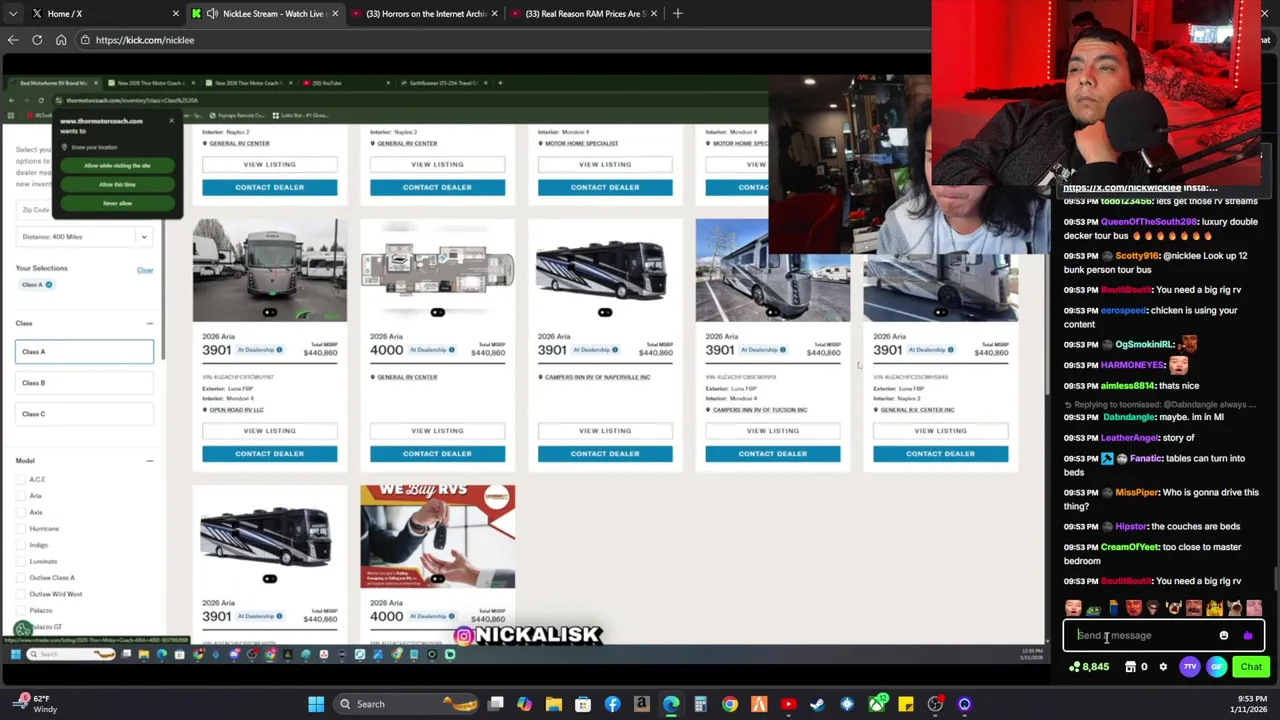Image resolution: width=1280 pixels, height=720 pixels.
Task: Check the Outlaw Wild West checkbox
Action: (21, 594)
